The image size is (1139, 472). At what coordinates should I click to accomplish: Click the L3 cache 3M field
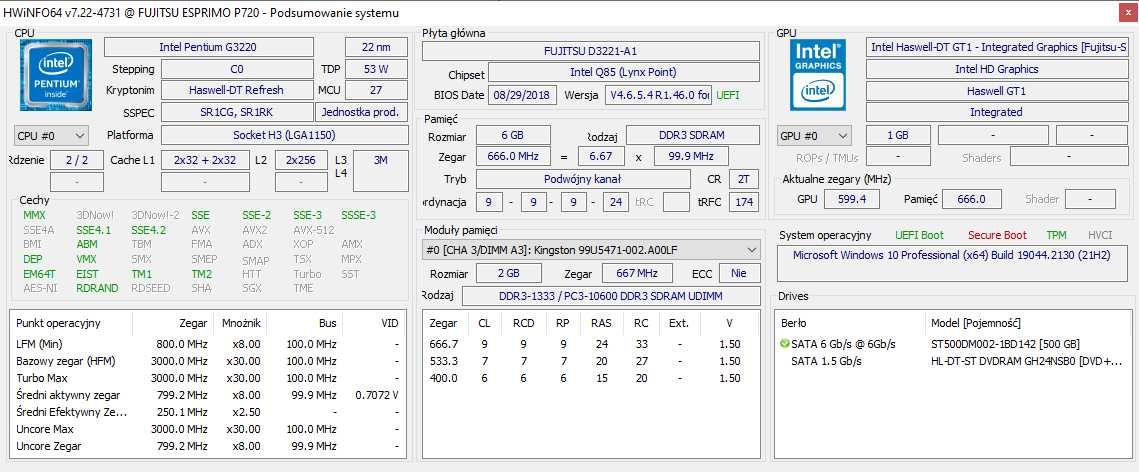[x=381, y=171]
